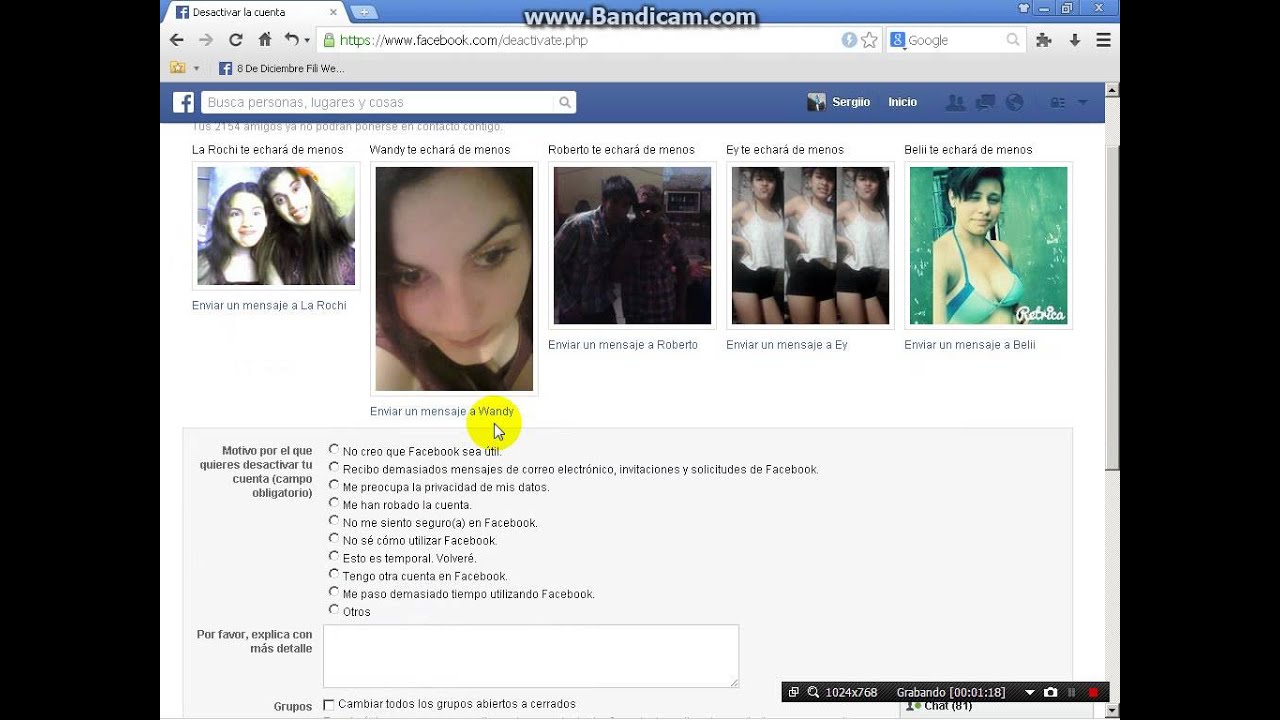Open the browser hamburger menu

1104,40
